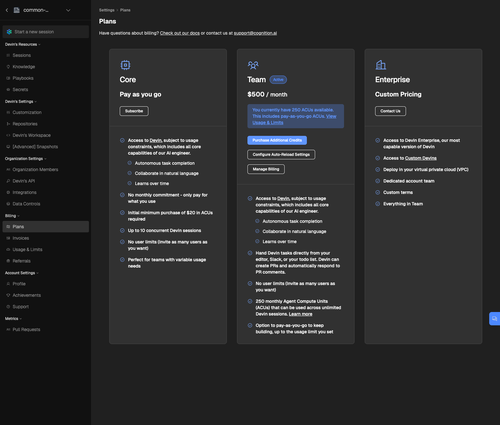Open the 'Check out our docs' link
The image size is (500, 425).
point(180,33)
